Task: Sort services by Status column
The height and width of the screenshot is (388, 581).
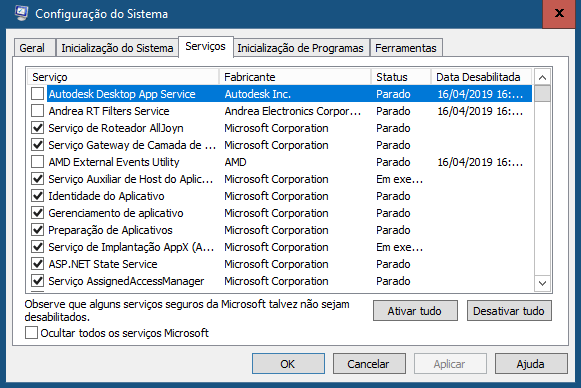Action: tap(401, 77)
